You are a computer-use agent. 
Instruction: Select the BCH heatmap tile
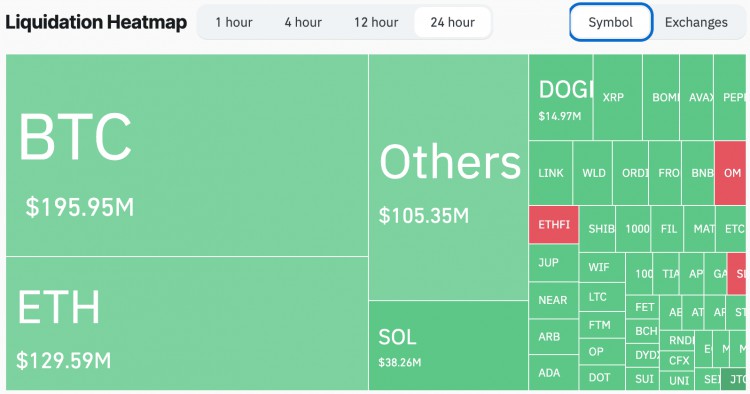[x=642, y=331]
